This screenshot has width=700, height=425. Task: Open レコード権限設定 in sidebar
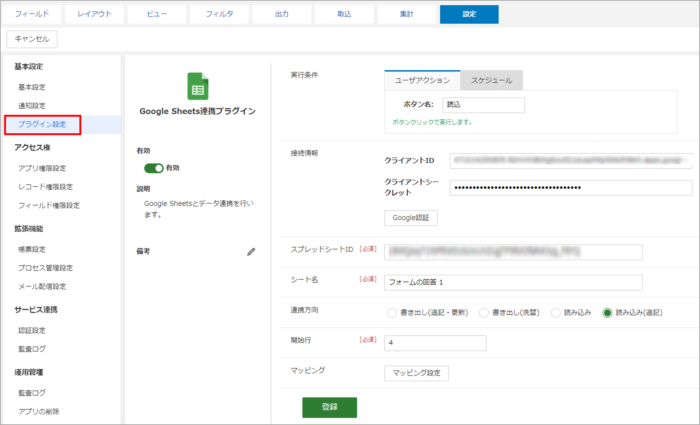coord(46,187)
